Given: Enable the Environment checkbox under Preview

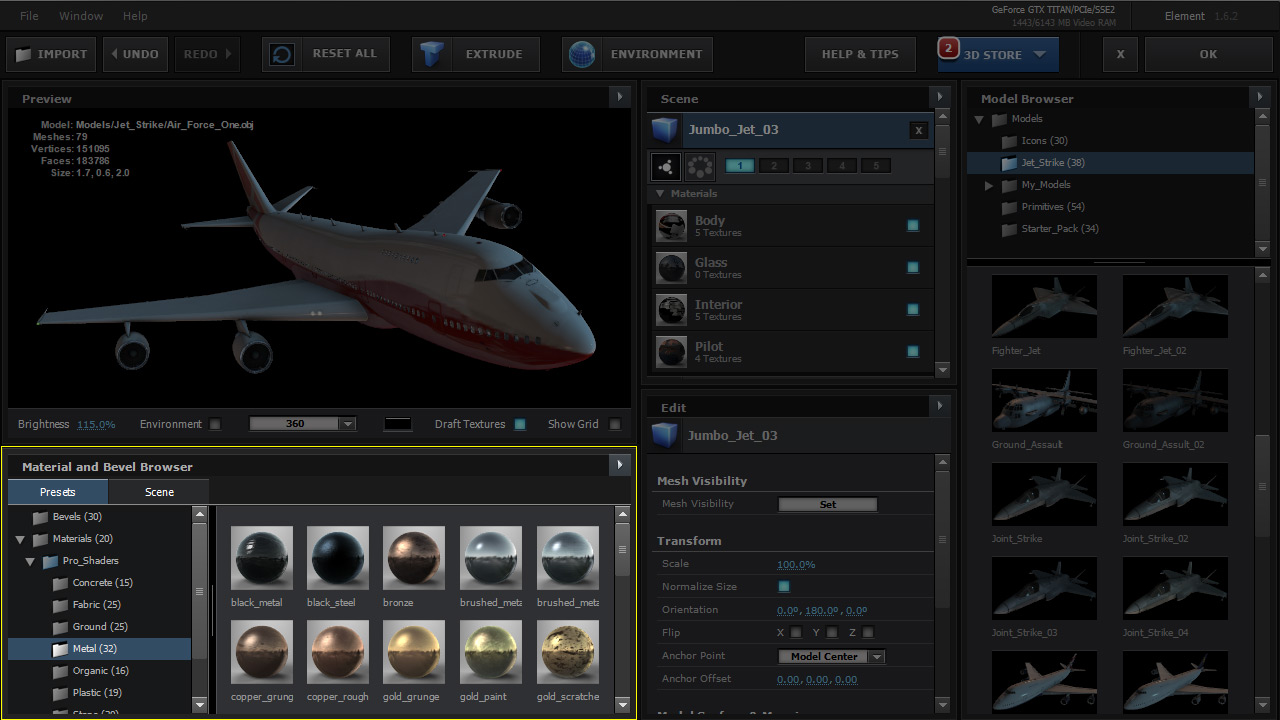Looking at the screenshot, I should coord(214,424).
